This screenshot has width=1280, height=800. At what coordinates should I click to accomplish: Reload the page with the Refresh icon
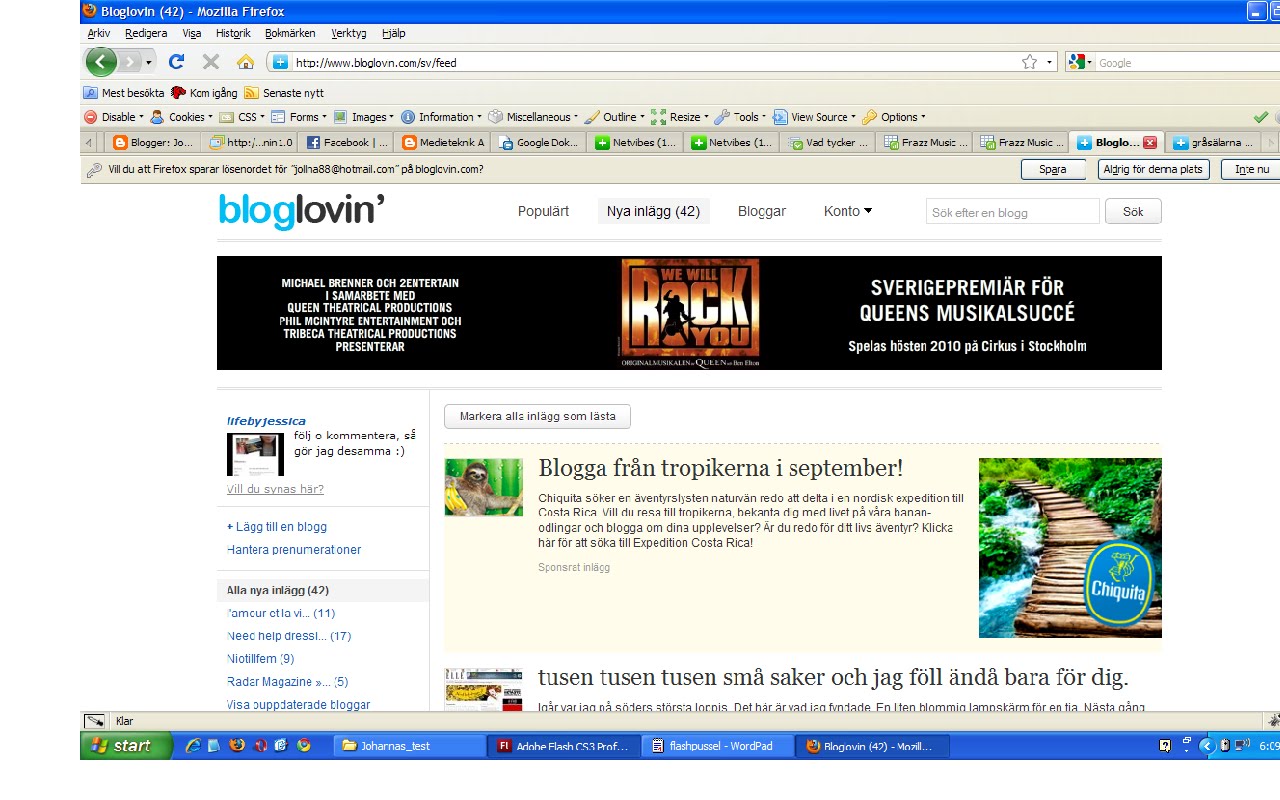tap(177, 62)
